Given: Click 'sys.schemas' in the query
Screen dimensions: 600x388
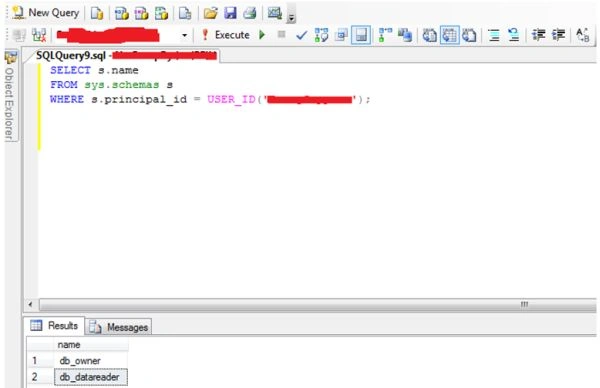Looking at the screenshot, I should pos(122,85).
